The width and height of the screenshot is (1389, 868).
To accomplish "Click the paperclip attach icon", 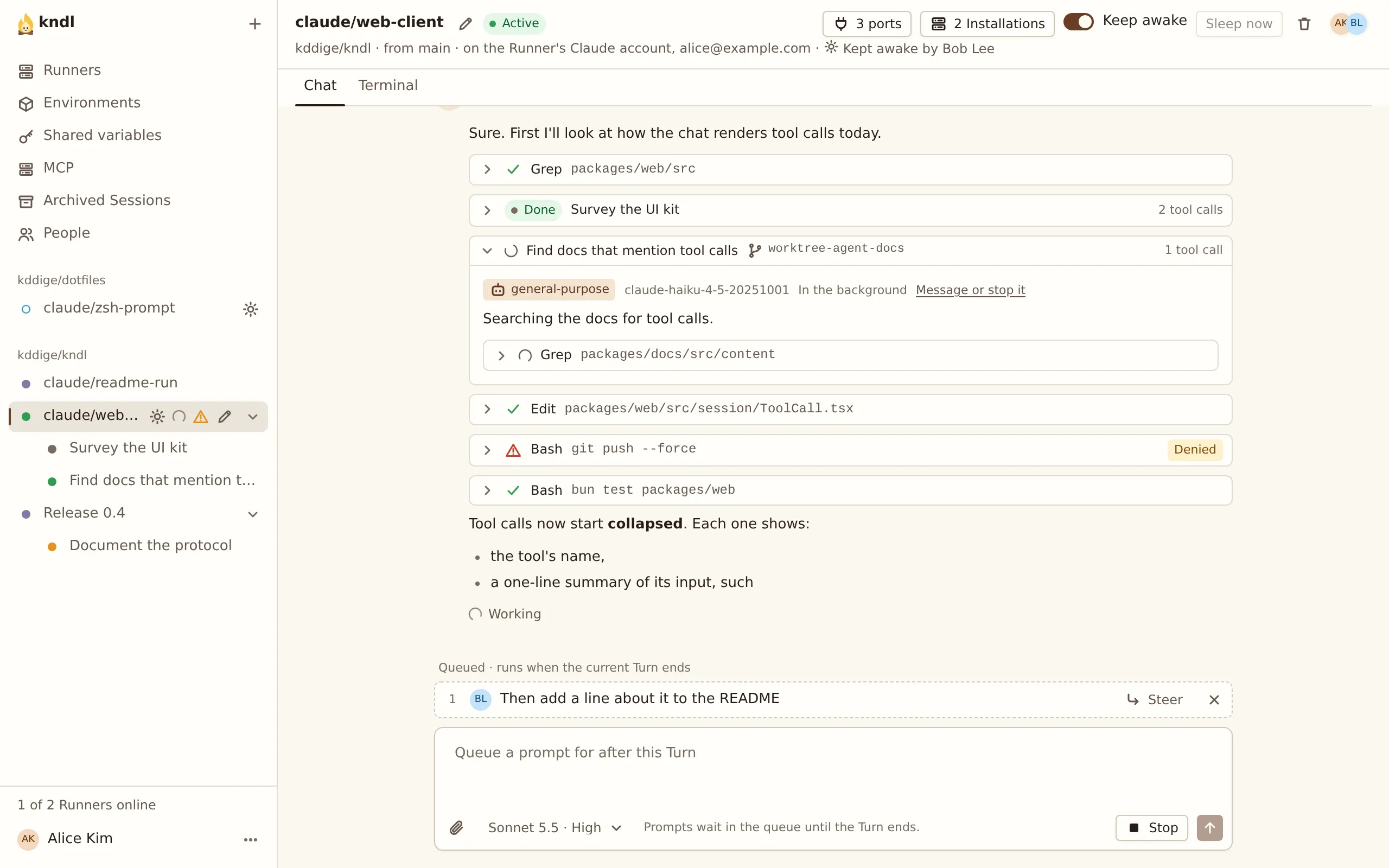I will [456, 828].
